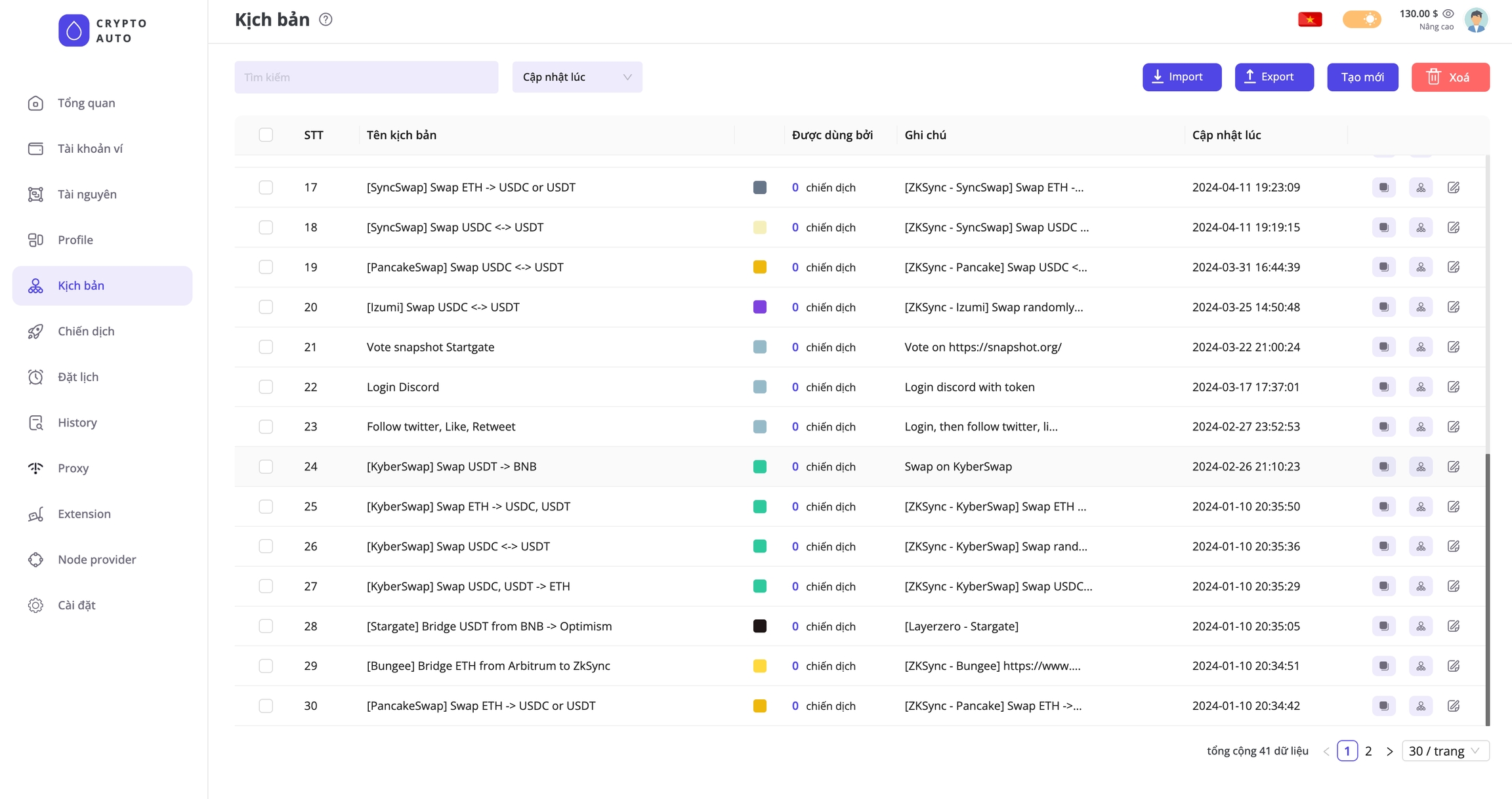Image resolution: width=1512 pixels, height=799 pixels.
Task: Open Chiến dịch in the sidebar
Action: 86,331
